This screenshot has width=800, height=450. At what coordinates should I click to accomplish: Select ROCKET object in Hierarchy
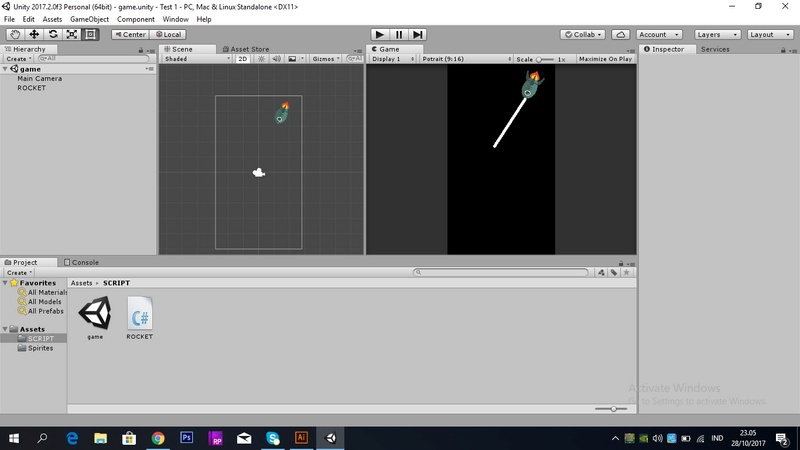click(32, 88)
